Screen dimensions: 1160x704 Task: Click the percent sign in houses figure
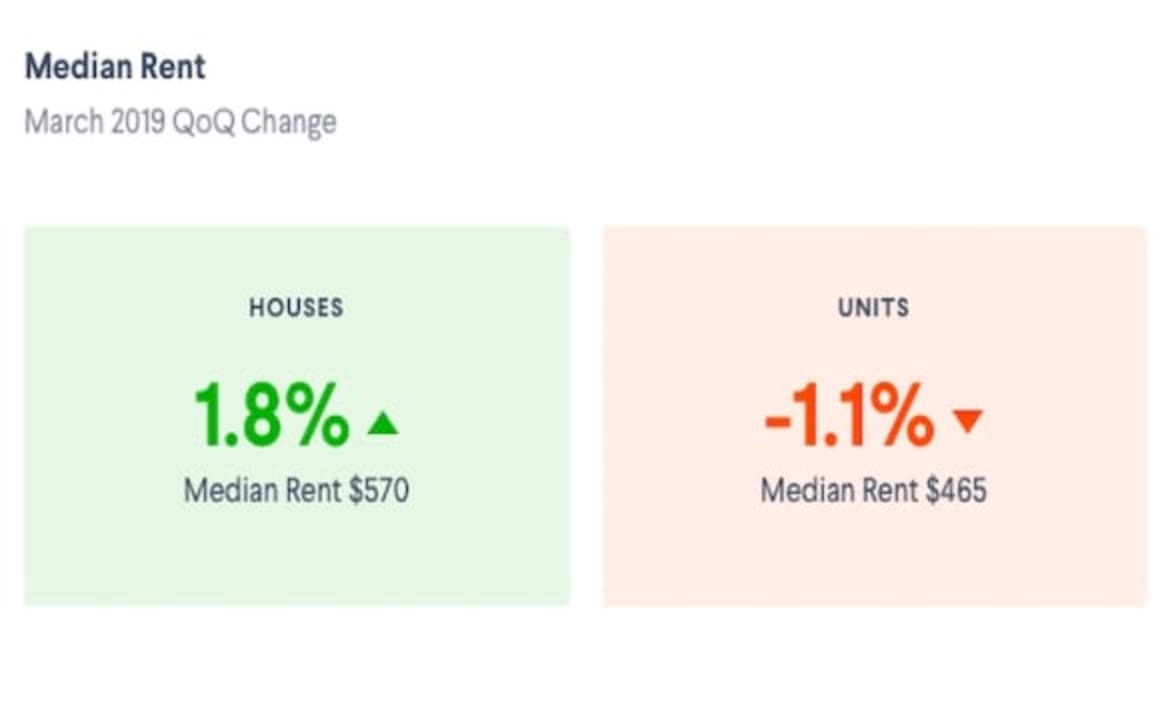coord(317,415)
